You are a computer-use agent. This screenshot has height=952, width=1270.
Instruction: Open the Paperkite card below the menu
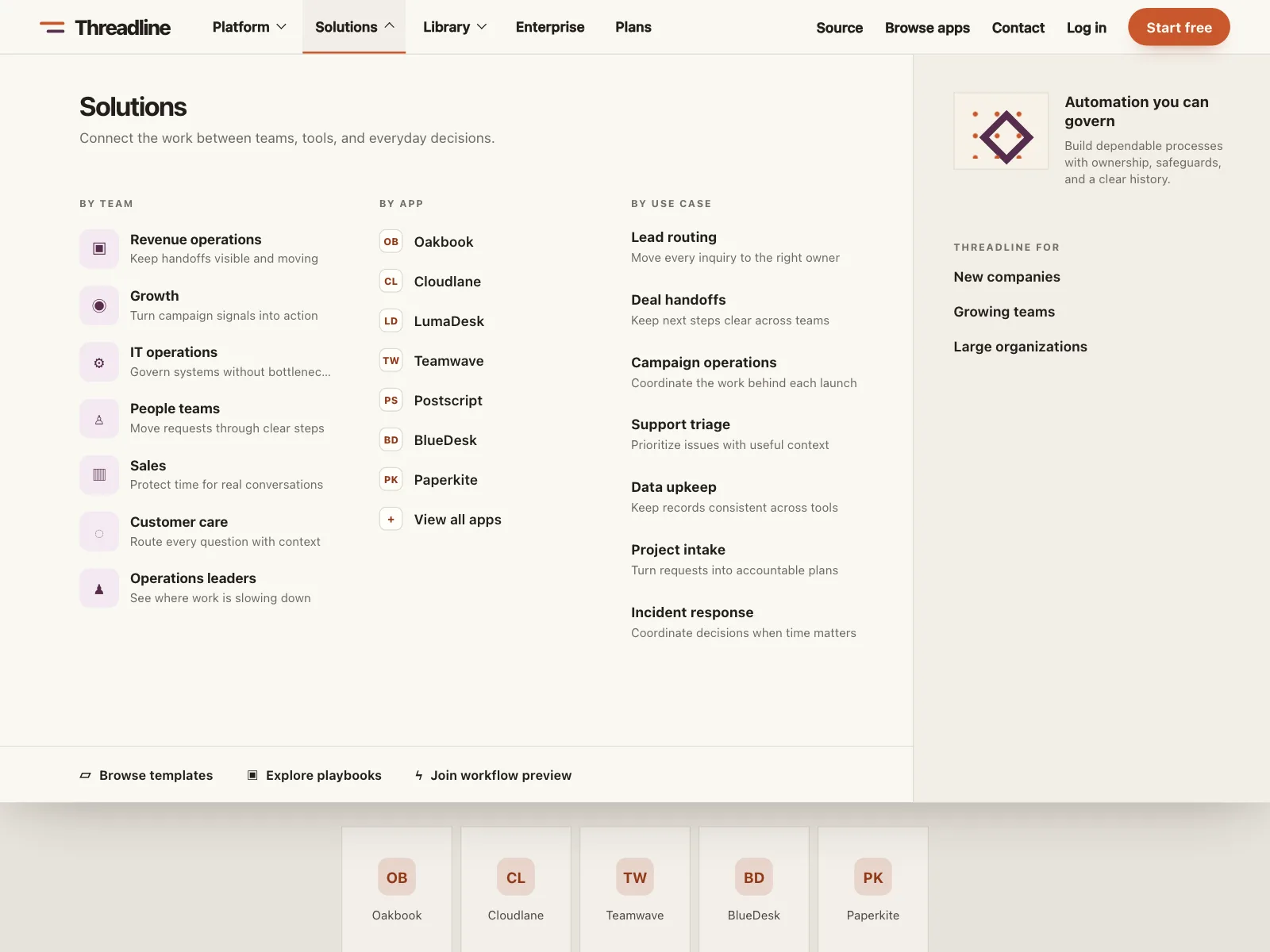(873, 889)
